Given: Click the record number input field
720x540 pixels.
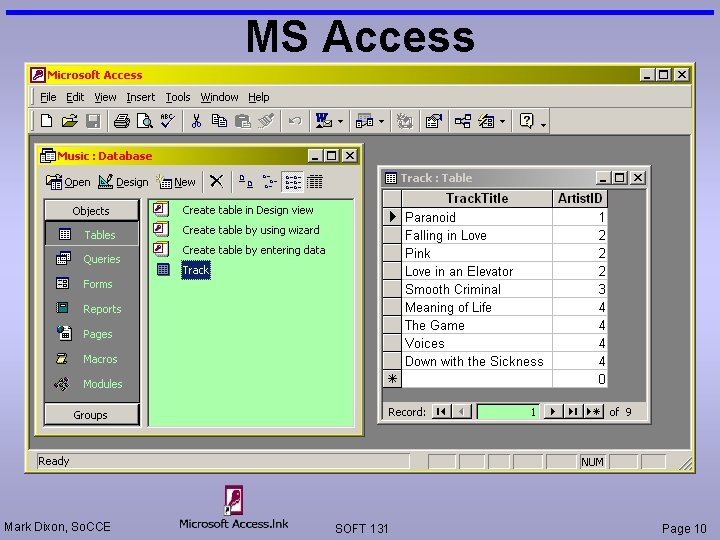Looking at the screenshot, I should pos(508,411).
